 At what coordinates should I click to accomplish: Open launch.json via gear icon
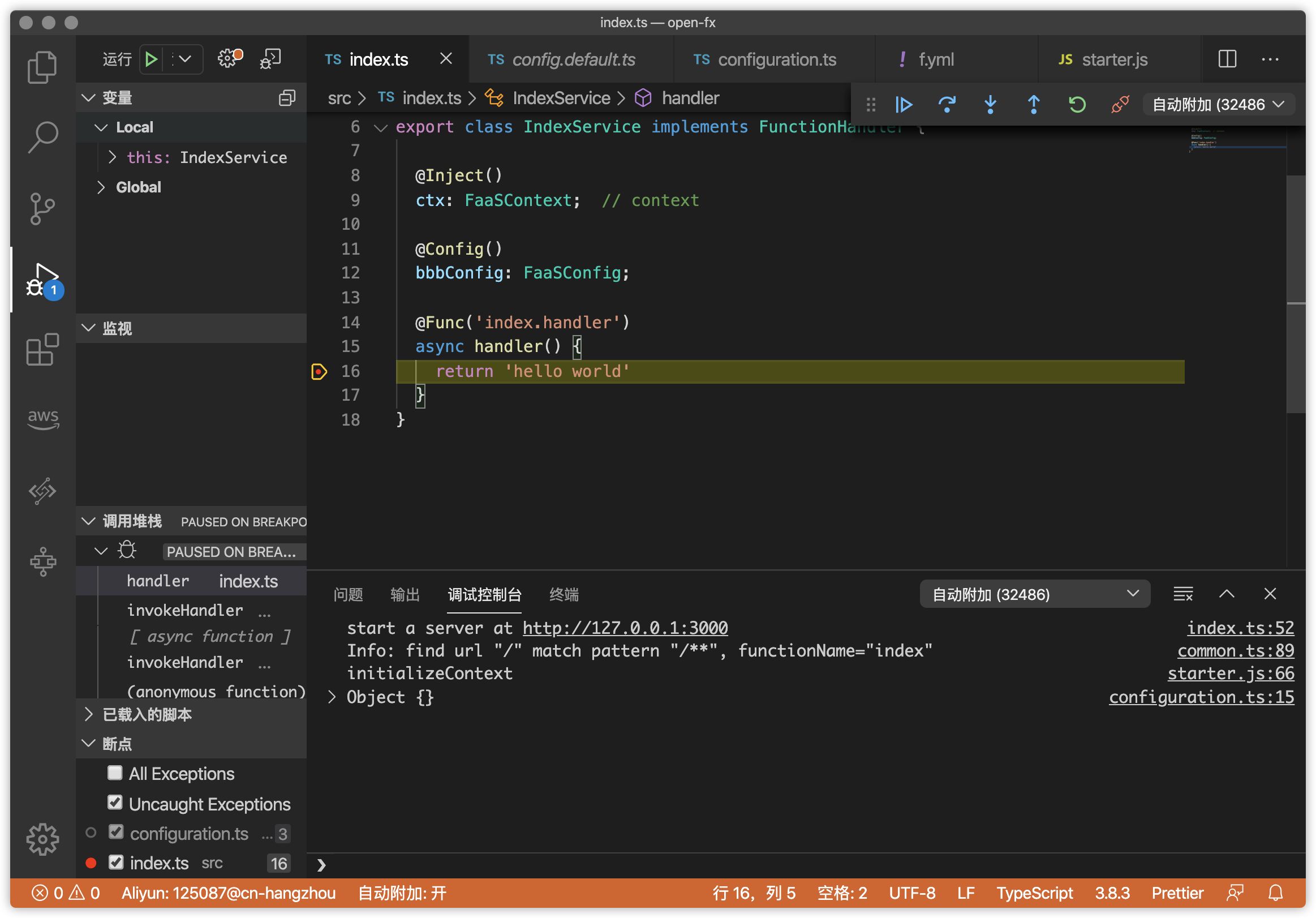(x=229, y=58)
